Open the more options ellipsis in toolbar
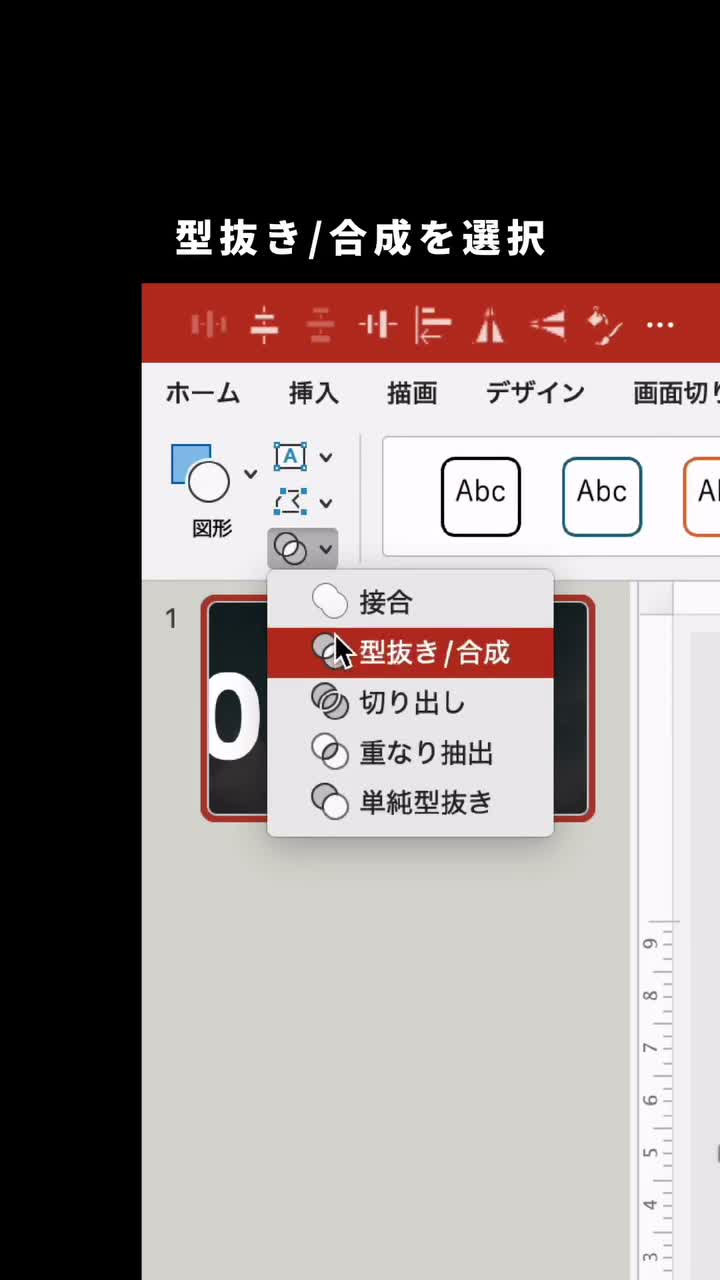 (x=660, y=326)
